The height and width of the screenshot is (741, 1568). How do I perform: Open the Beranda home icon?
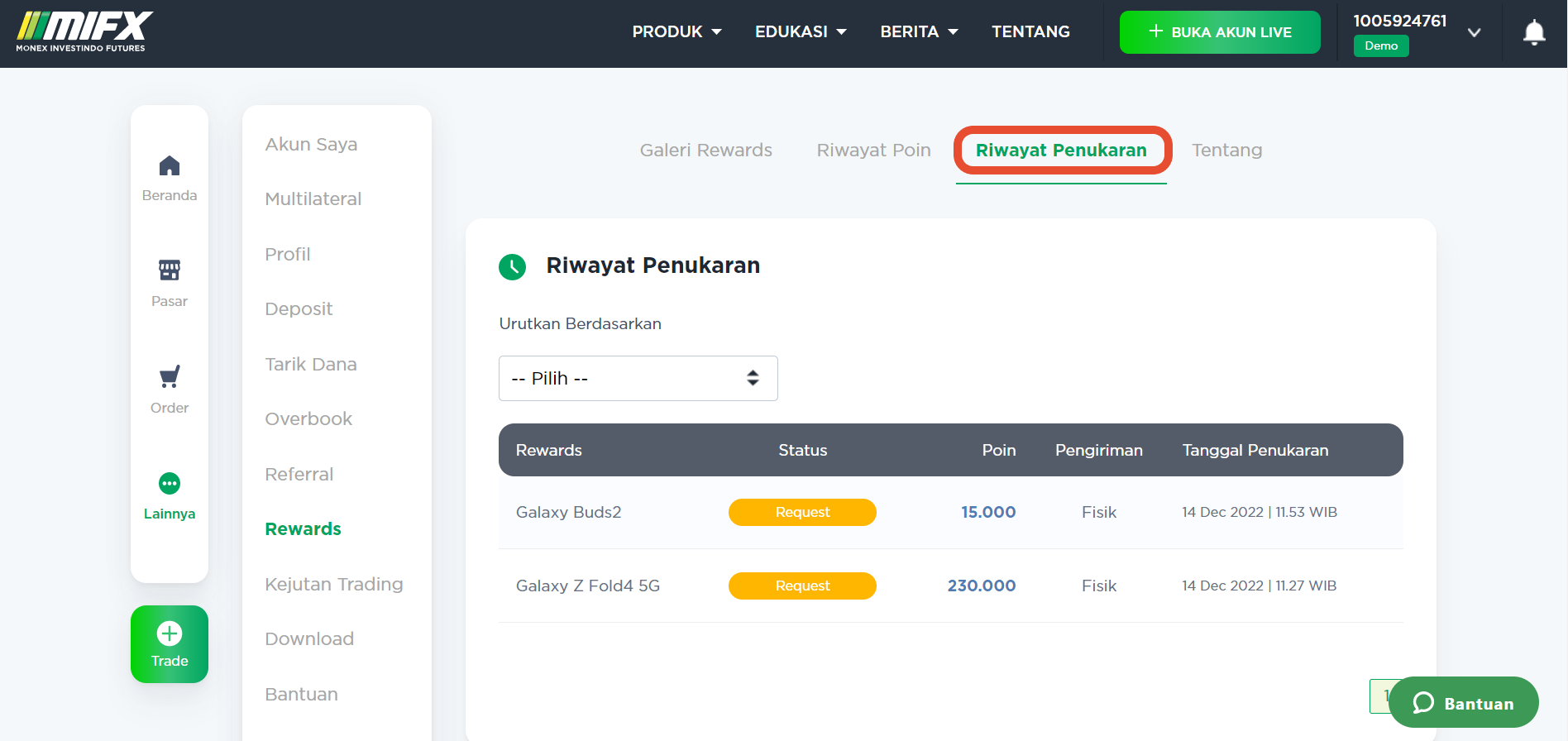coord(170,166)
